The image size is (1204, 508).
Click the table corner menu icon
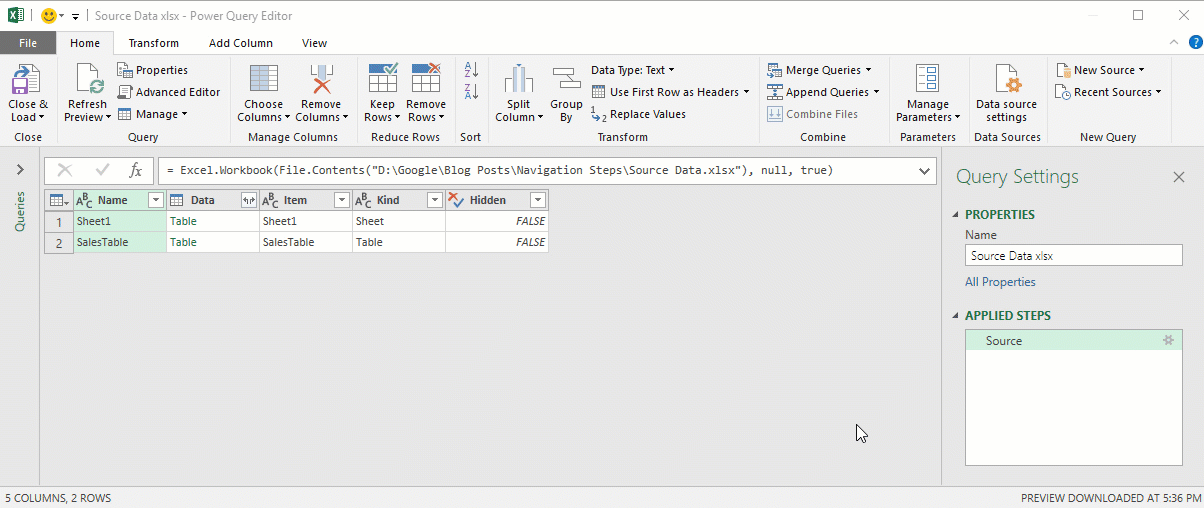(x=59, y=200)
